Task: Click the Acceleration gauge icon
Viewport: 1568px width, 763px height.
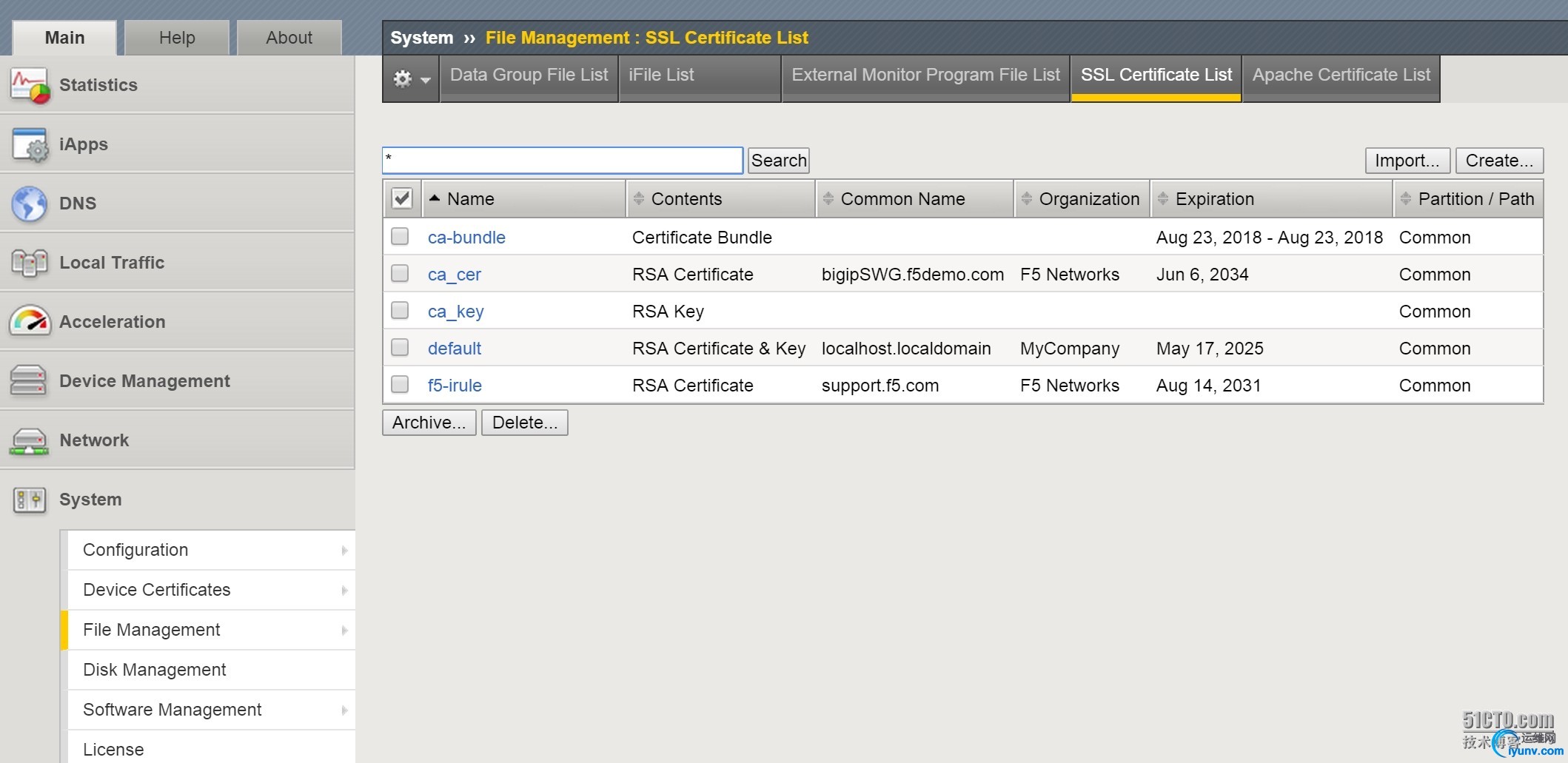Action: tap(30, 322)
